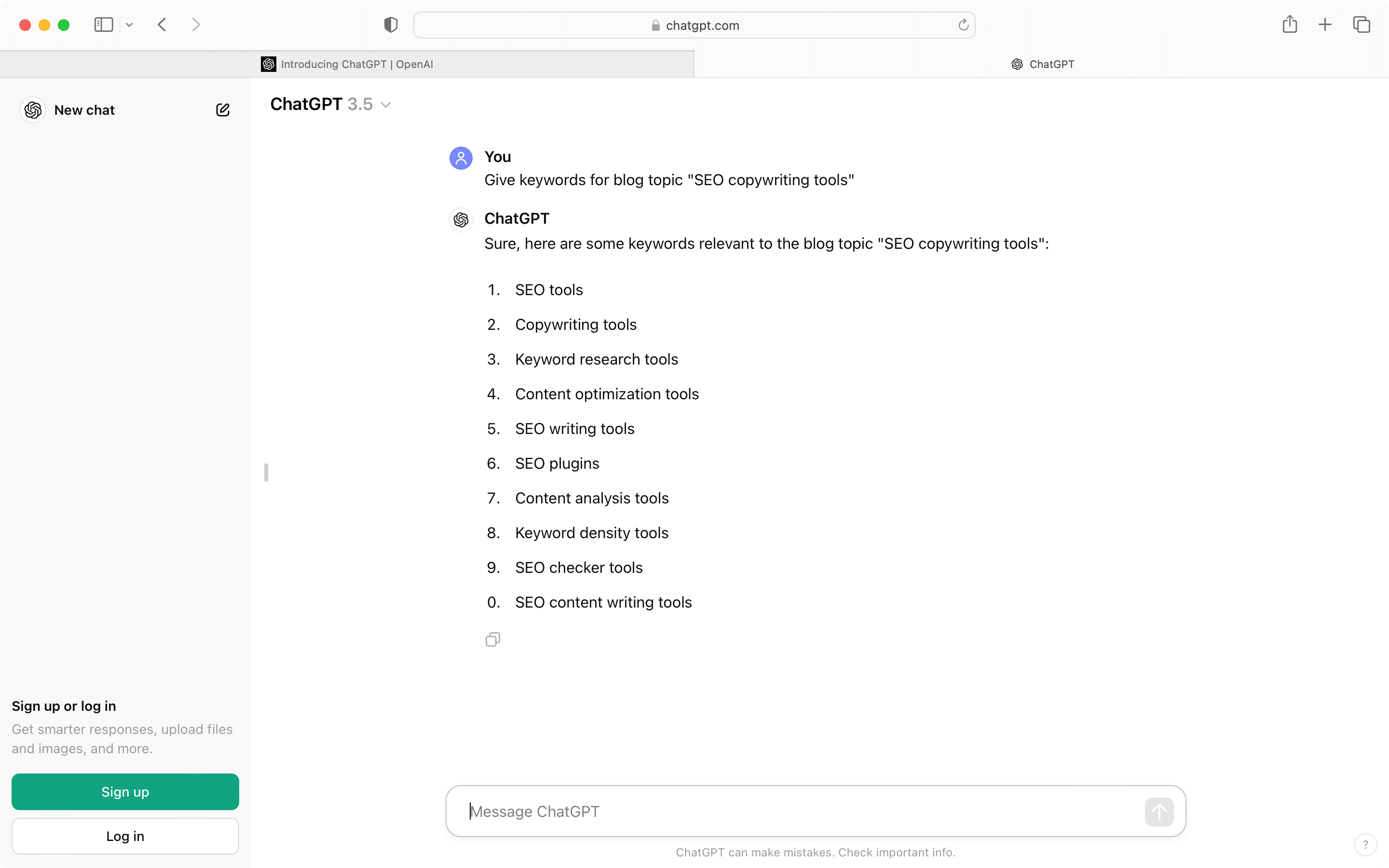Viewport: 1389px width, 868px height.
Task: Show the tab overview icon
Action: coord(1362,25)
